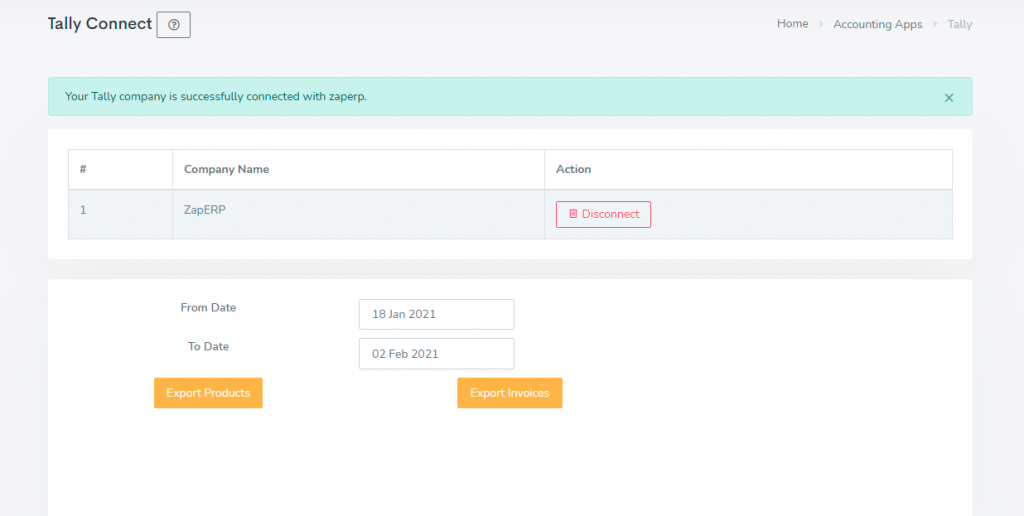Screen dimensions: 1024x516
Task: Open Accounting Apps breadcrumb
Action: point(878,24)
